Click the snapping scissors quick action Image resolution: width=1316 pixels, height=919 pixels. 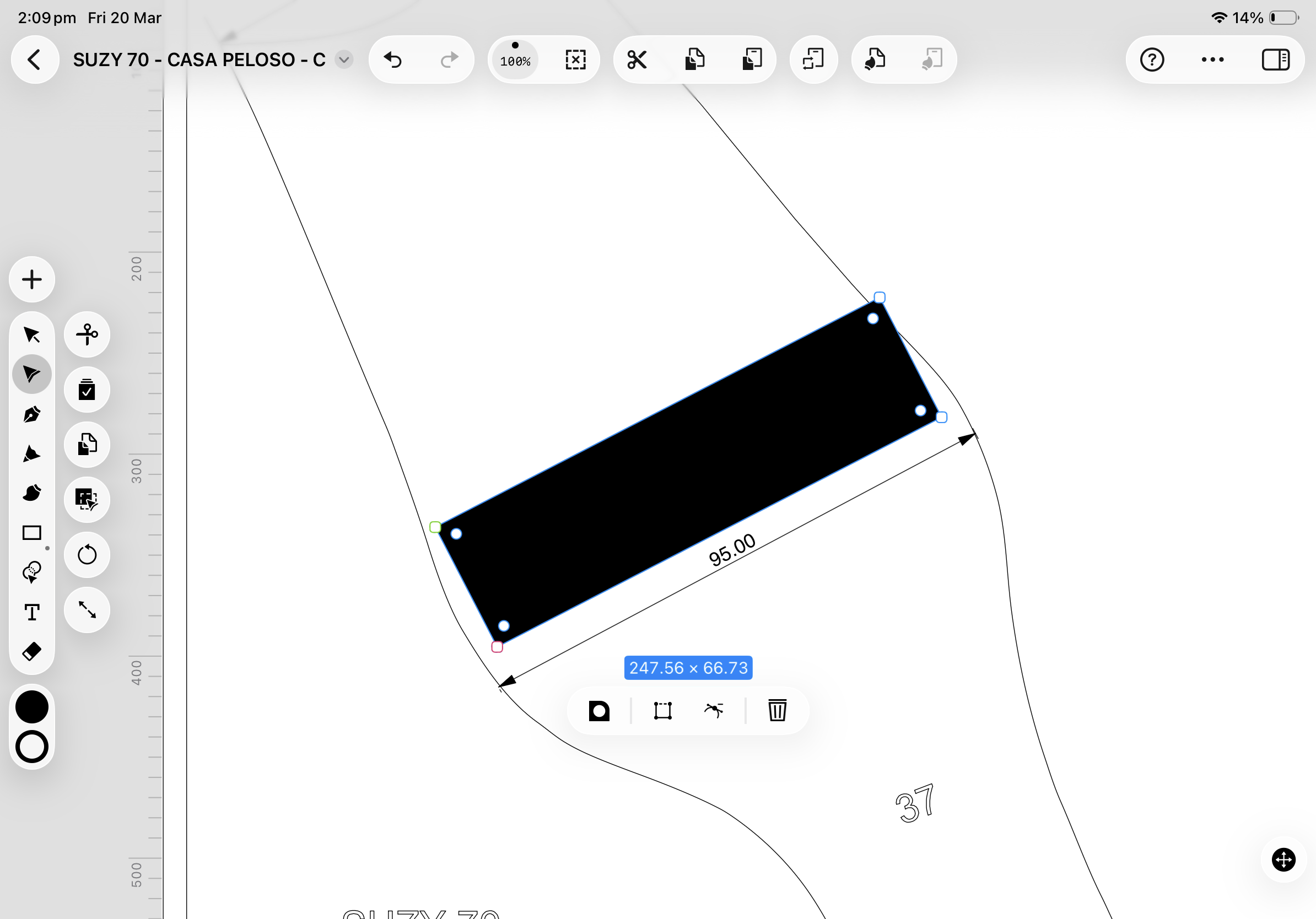tap(87, 334)
